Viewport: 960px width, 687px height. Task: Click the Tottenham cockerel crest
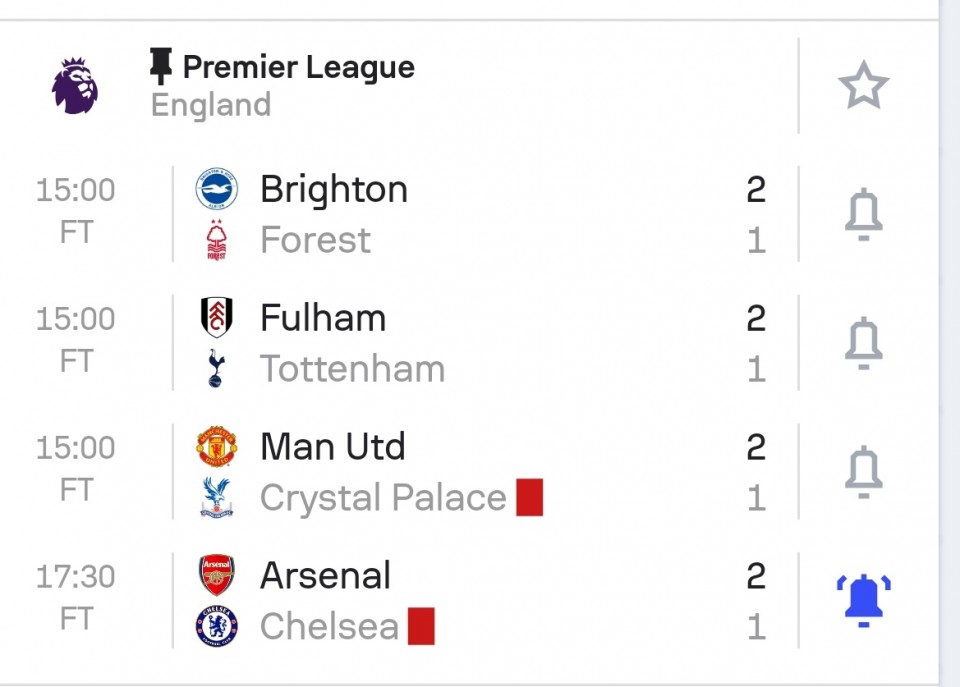tap(217, 369)
